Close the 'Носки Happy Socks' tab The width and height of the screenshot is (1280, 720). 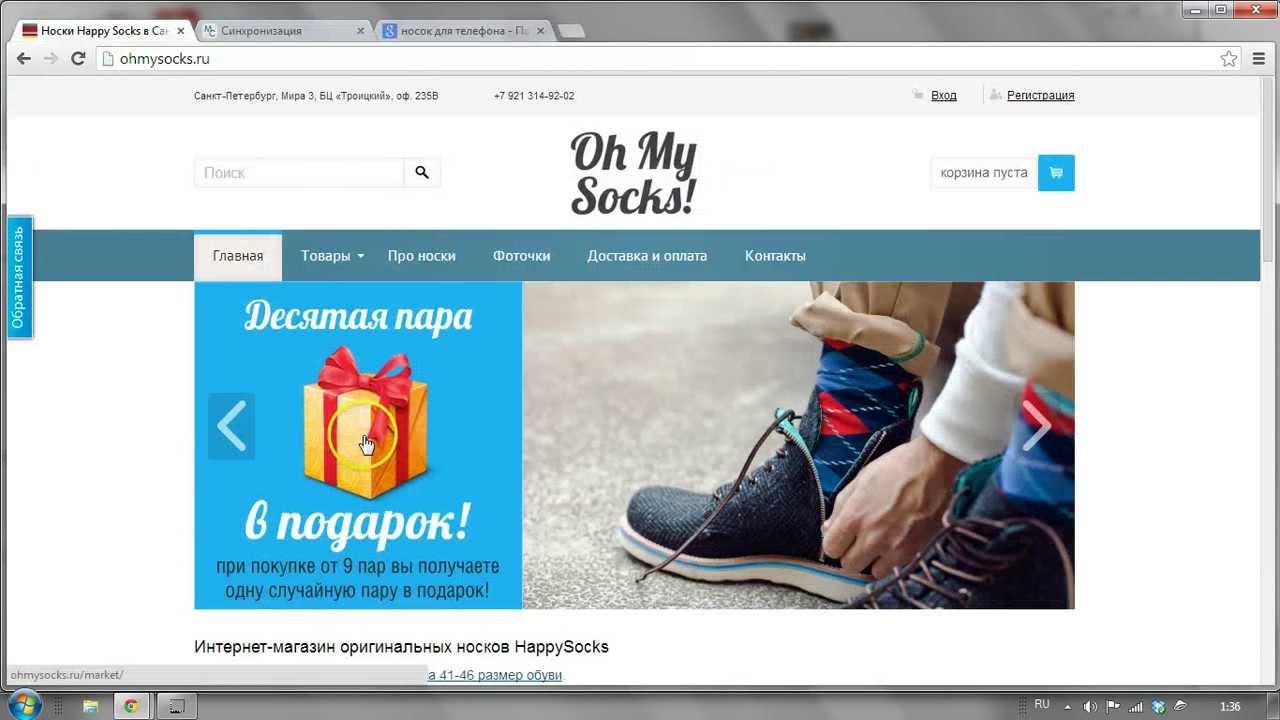(181, 31)
